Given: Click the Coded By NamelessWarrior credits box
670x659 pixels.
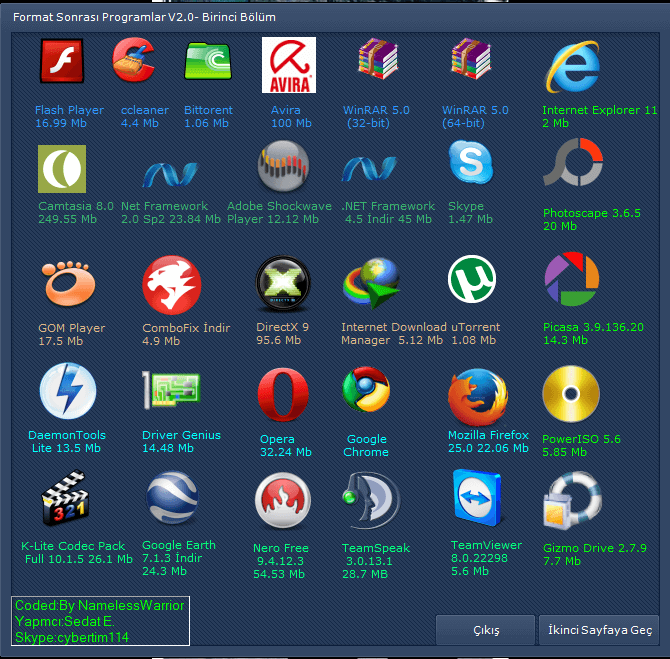Looking at the screenshot, I should click(x=100, y=620).
